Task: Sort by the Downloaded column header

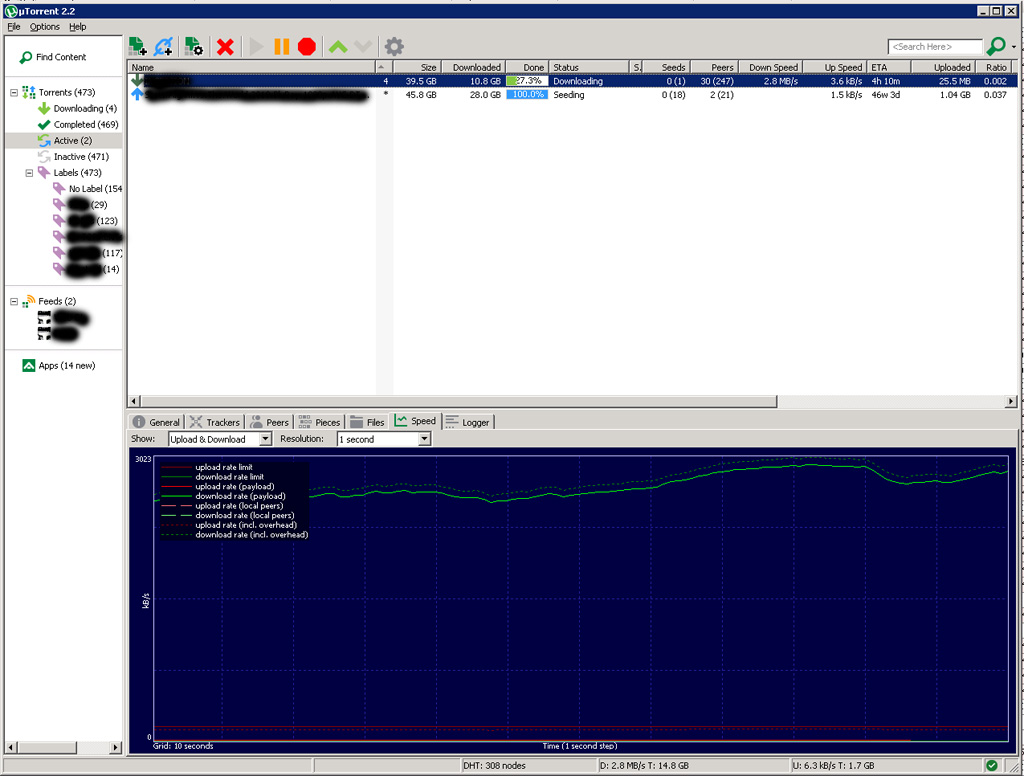Action: tap(474, 67)
